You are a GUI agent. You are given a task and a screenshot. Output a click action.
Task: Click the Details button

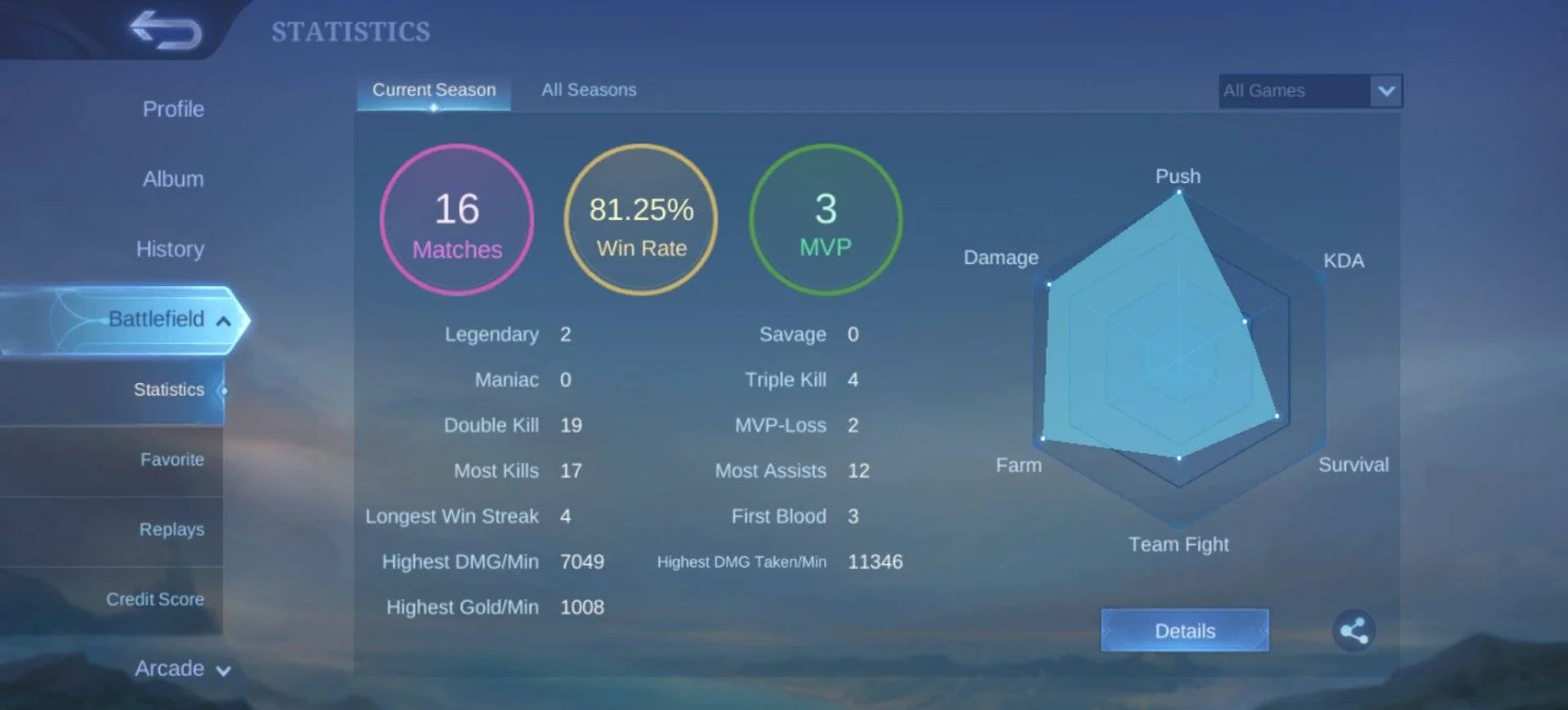pos(1184,631)
